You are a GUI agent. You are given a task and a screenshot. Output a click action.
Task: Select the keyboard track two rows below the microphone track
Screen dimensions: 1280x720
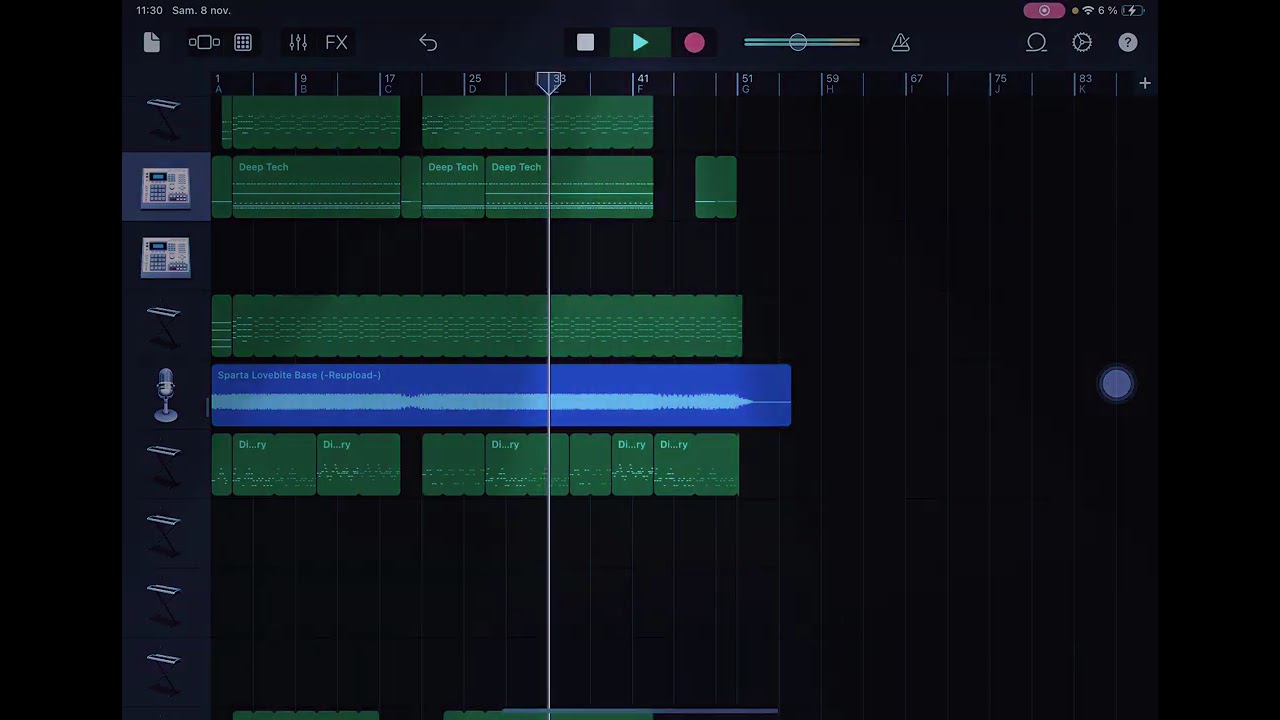pos(166,534)
